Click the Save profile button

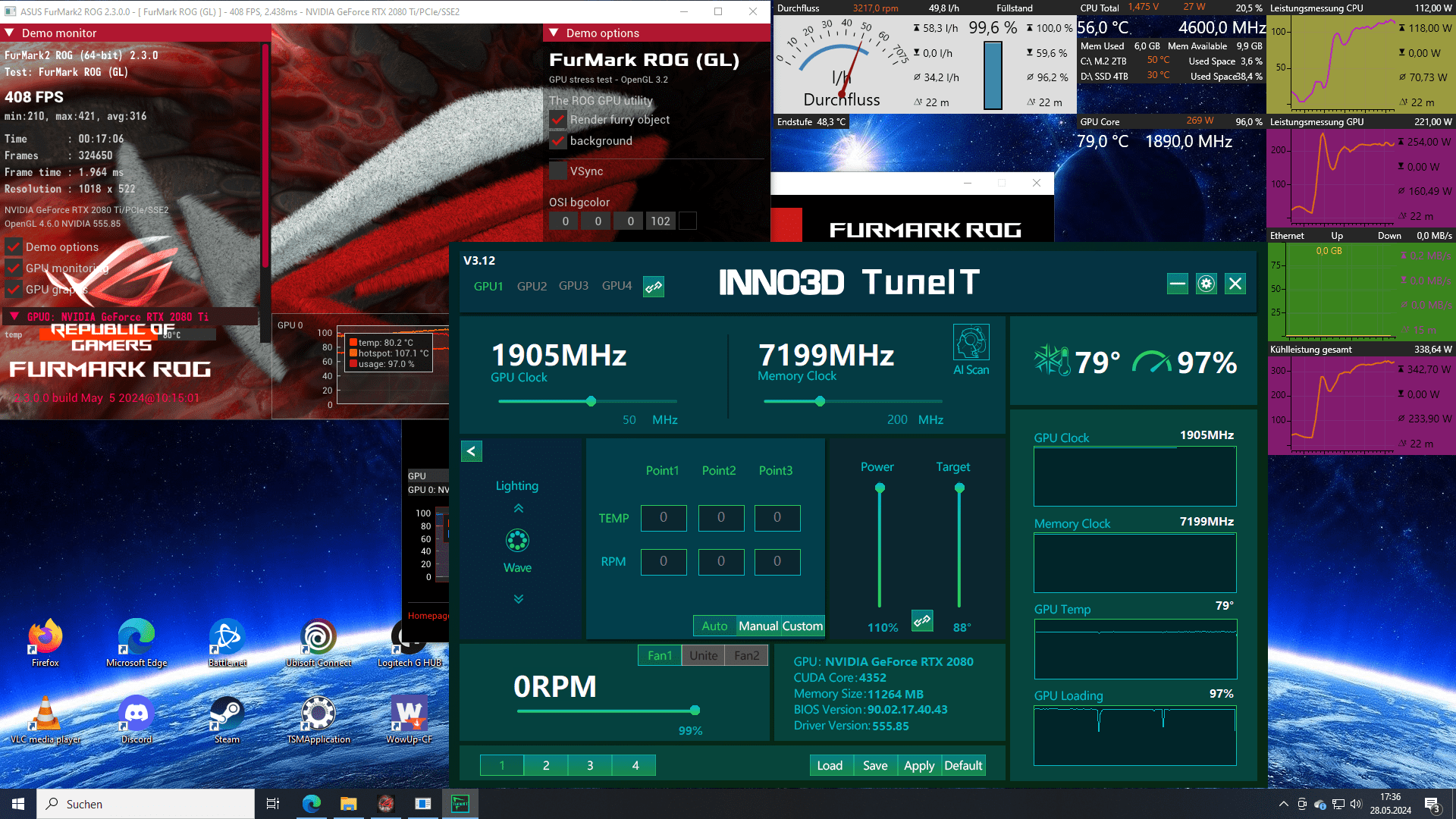point(875,765)
